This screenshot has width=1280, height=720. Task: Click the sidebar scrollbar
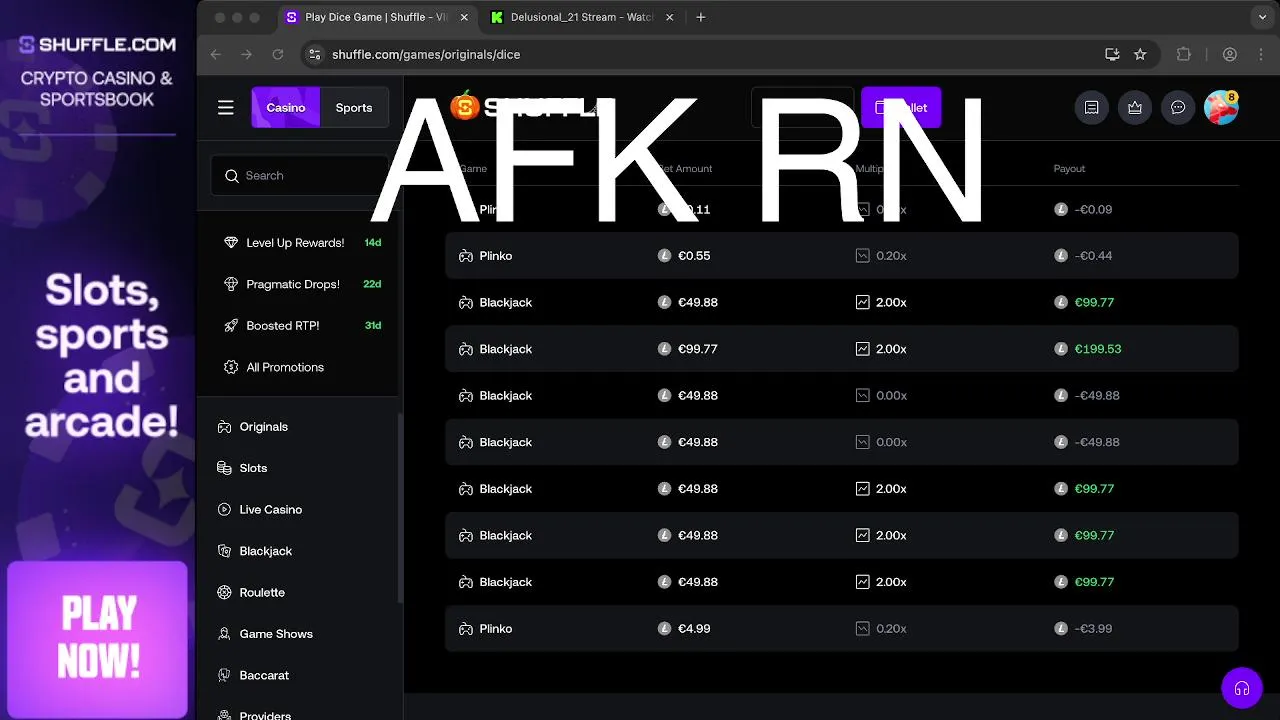coord(400,508)
